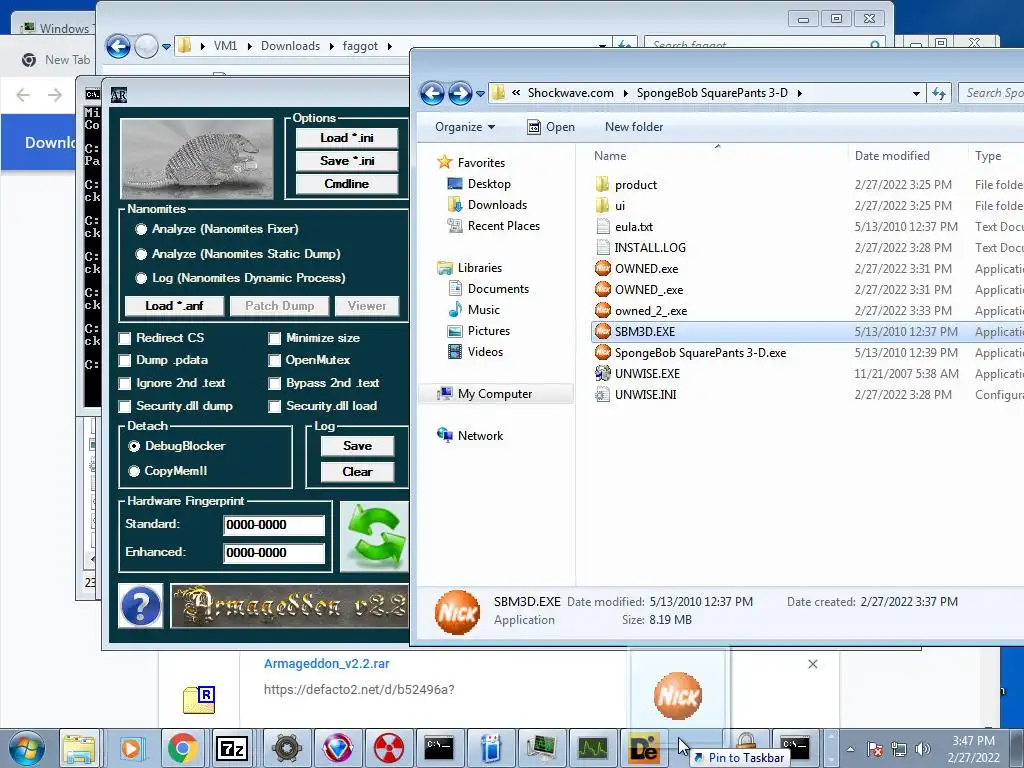Expand chevron after SpongeBob SquarePants 3-D breadcrumb
Image resolution: width=1024 pixels, height=768 pixels.
point(799,93)
